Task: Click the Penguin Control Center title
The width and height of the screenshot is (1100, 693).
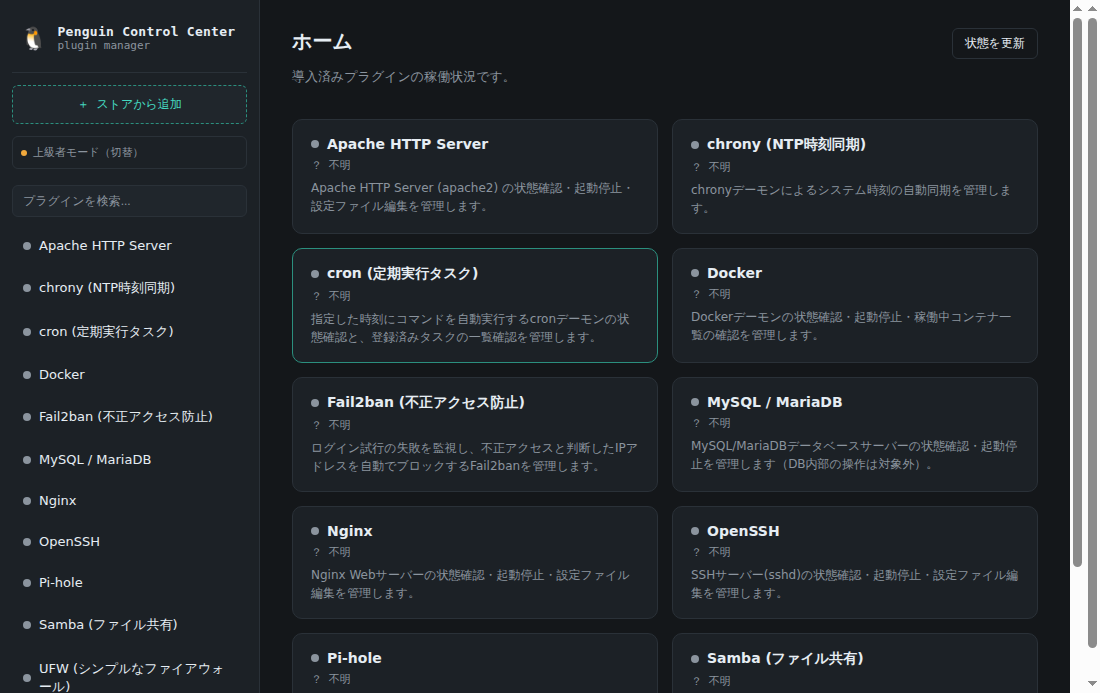Action: click(146, 32)
